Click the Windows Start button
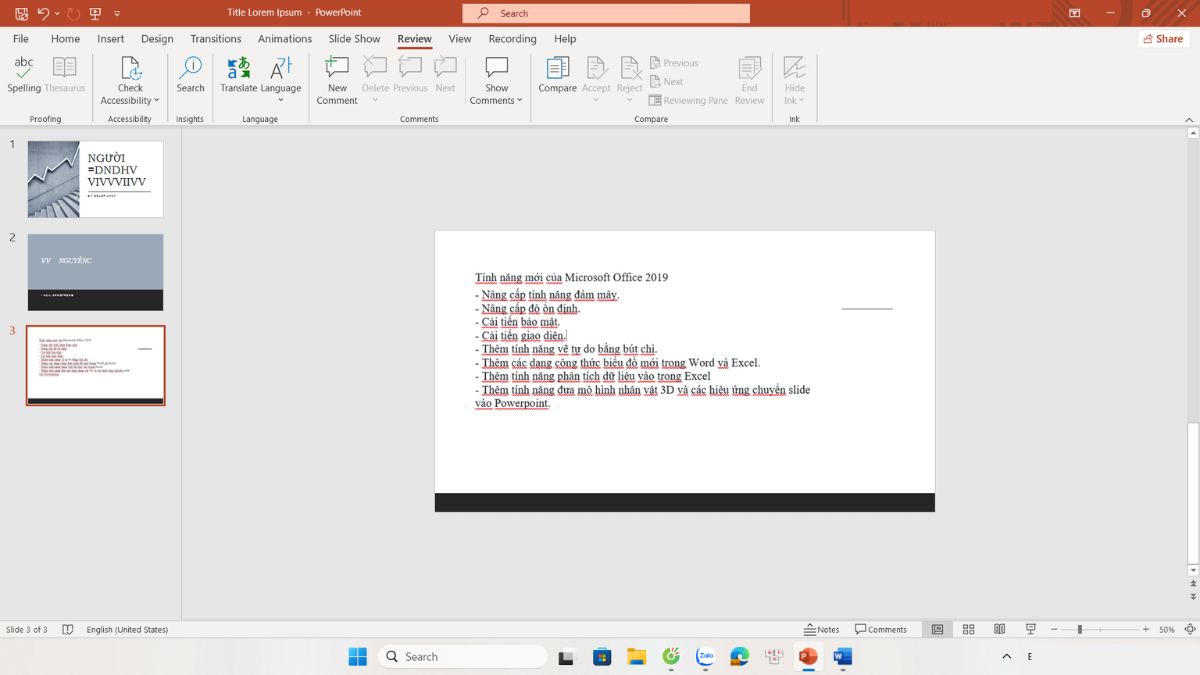 (357, 657)
